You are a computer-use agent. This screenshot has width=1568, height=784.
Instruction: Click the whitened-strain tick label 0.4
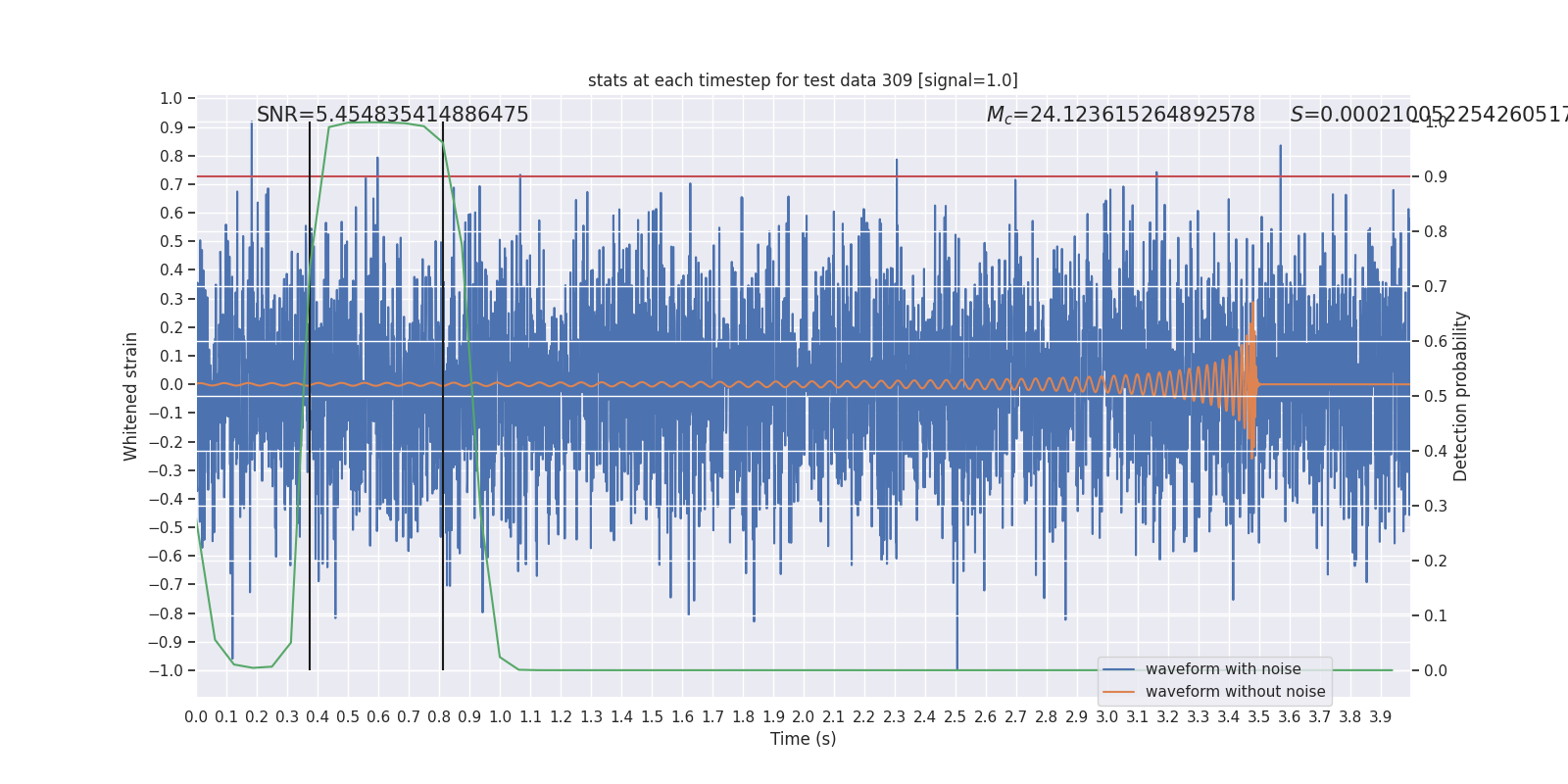171,270
